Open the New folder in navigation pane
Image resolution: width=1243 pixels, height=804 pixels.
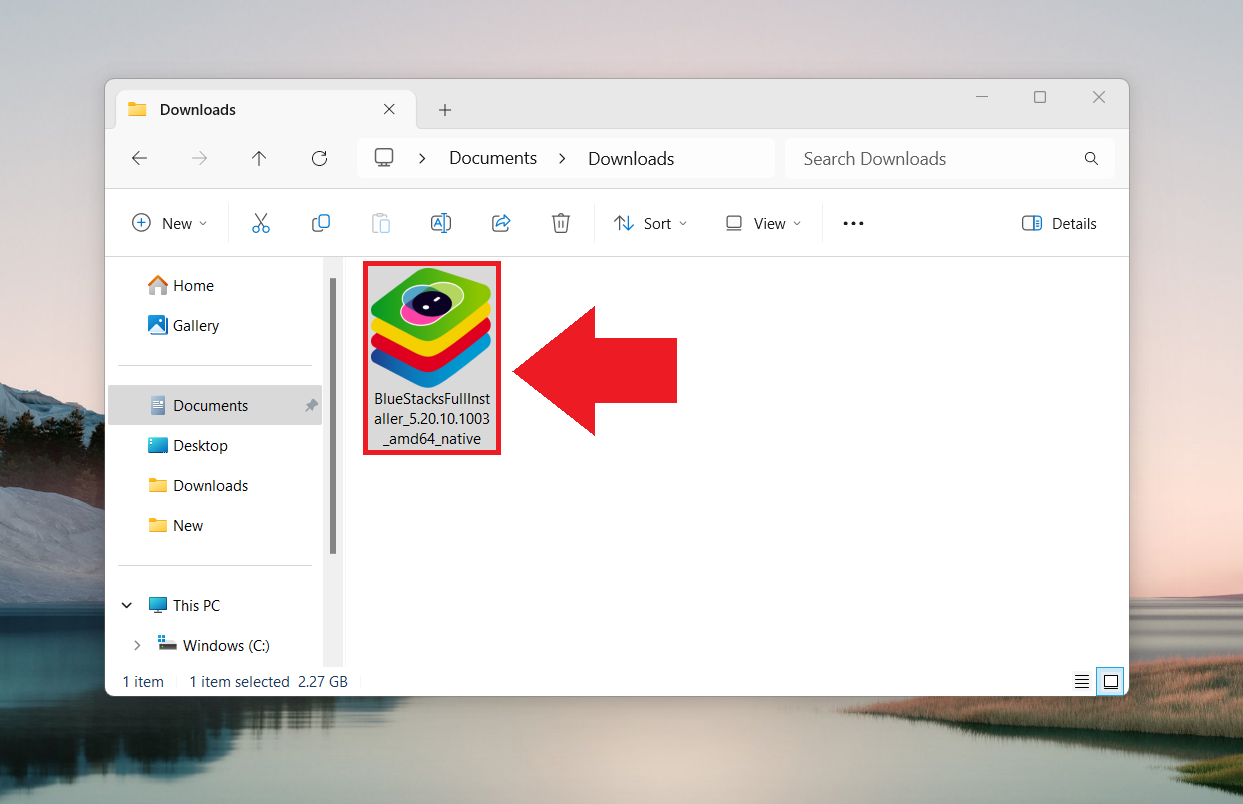pyautogui.click(x=176, y=525)
